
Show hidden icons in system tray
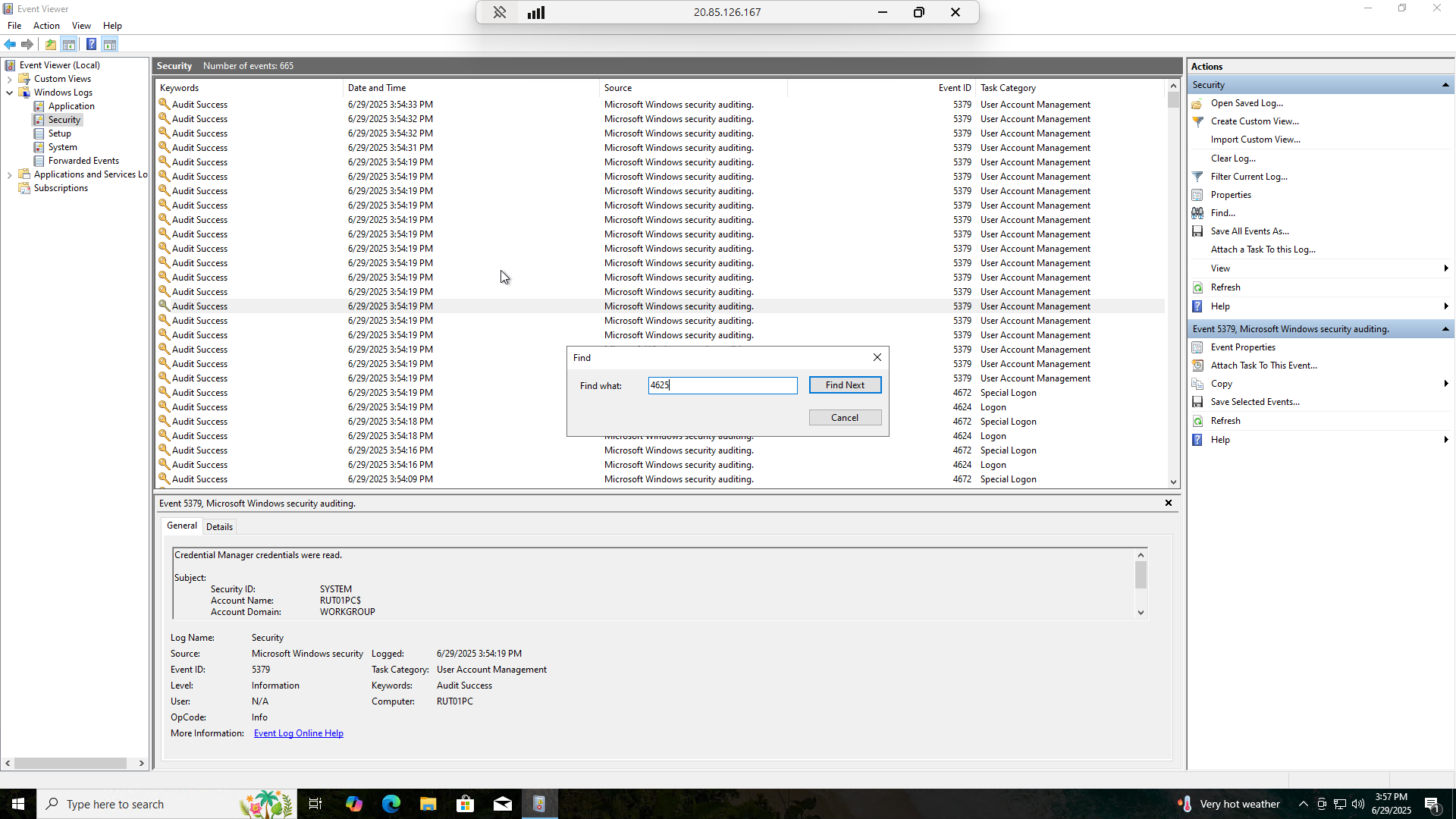(1303, 804)
